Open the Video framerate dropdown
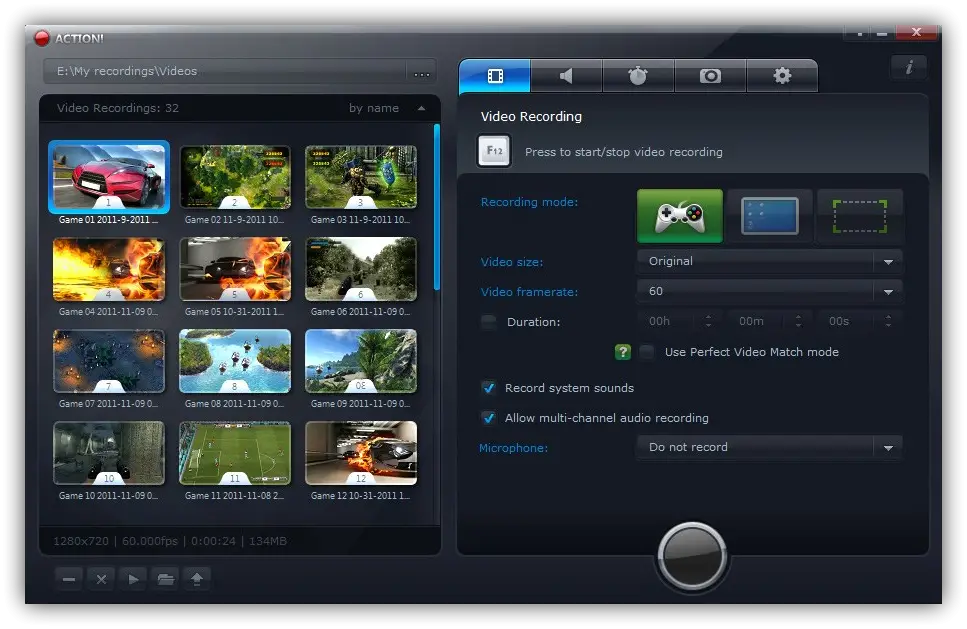Screen dimensions: 967x629 coord(770,291)
